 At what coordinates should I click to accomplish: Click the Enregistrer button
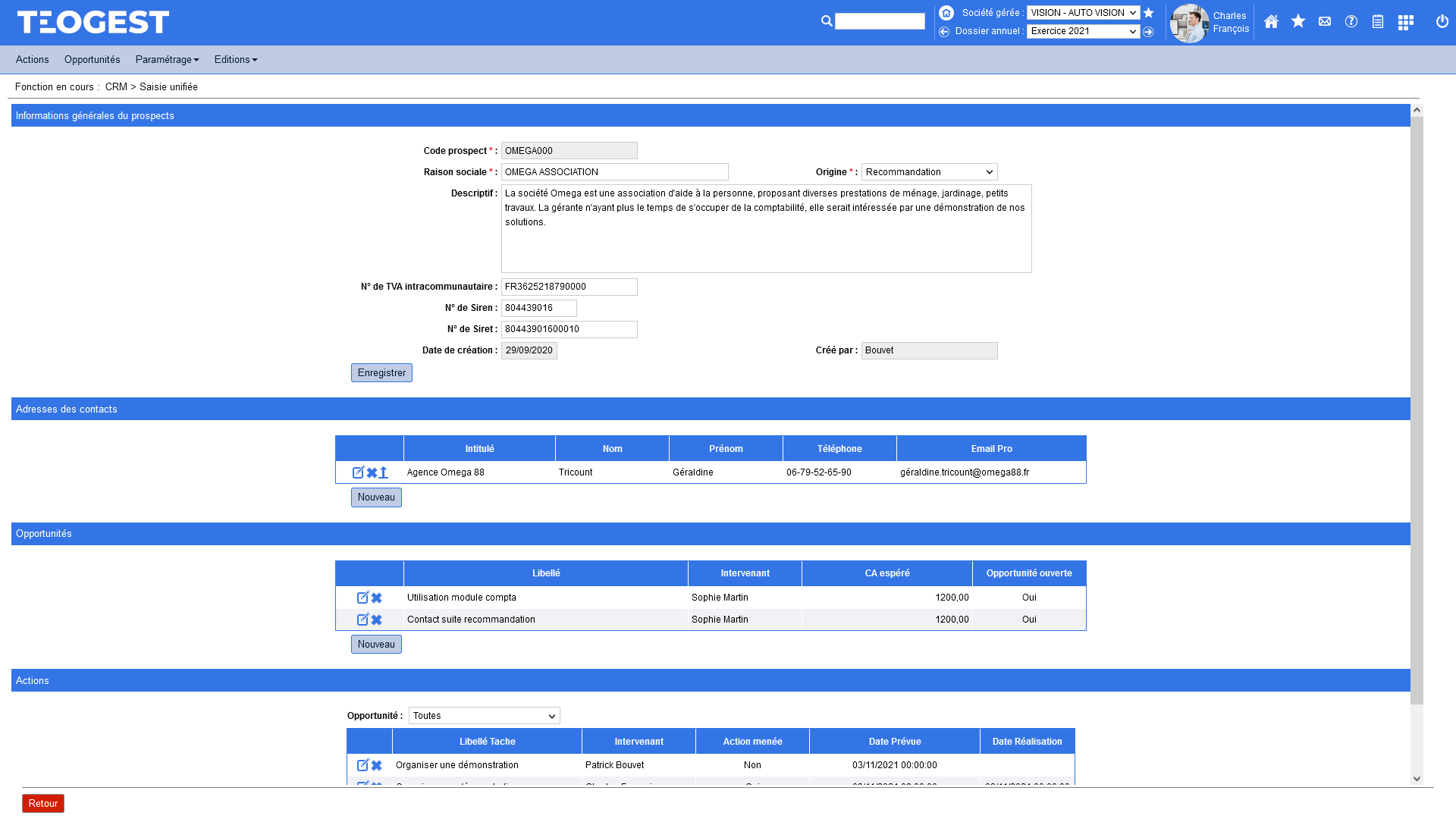click(381, 373)
